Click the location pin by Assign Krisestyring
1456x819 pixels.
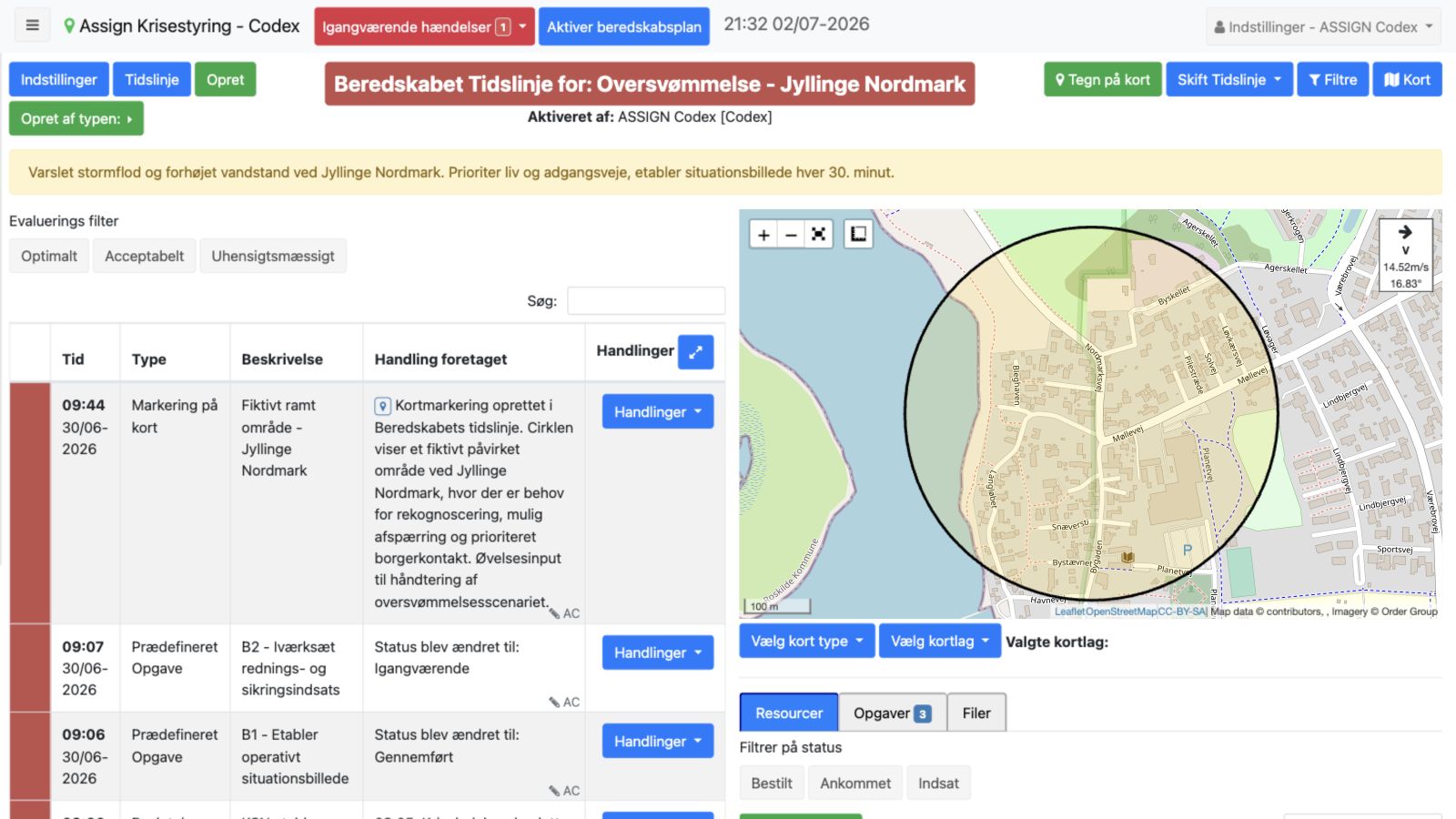click(69, 26)
